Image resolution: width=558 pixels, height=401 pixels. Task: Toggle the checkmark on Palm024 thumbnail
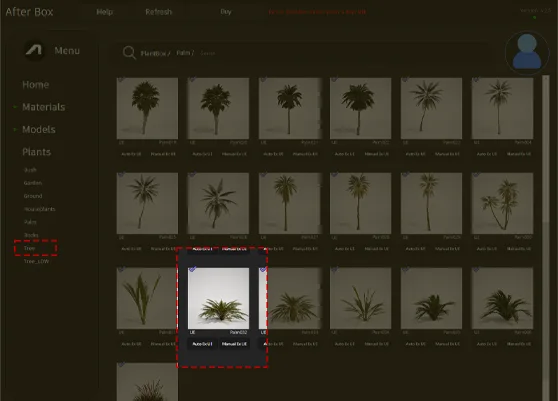477,79
